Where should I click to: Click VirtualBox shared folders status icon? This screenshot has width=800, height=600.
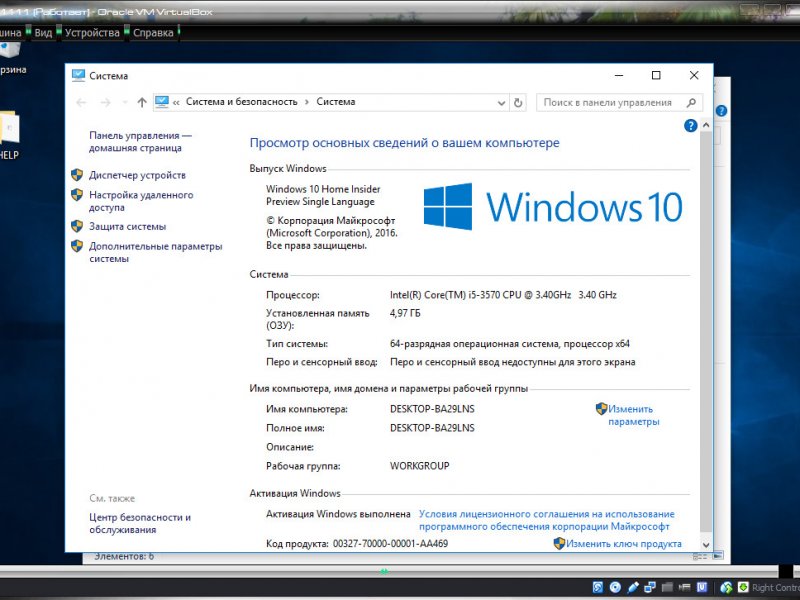pos(667,588)
